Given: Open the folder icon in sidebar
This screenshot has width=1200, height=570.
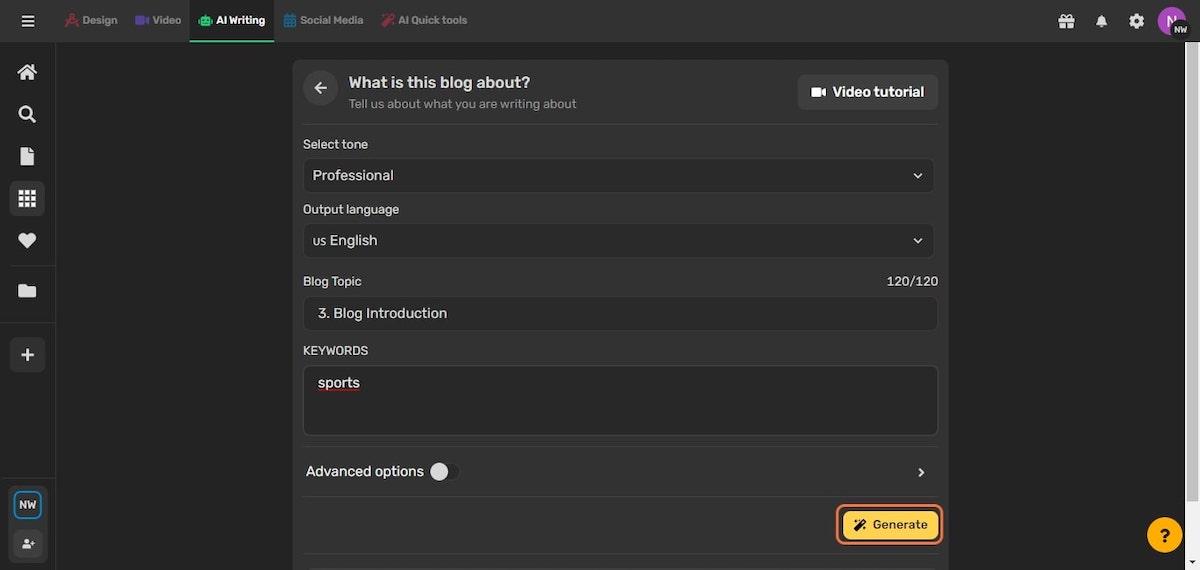Looking at the screenshot, I should point(27,291).
